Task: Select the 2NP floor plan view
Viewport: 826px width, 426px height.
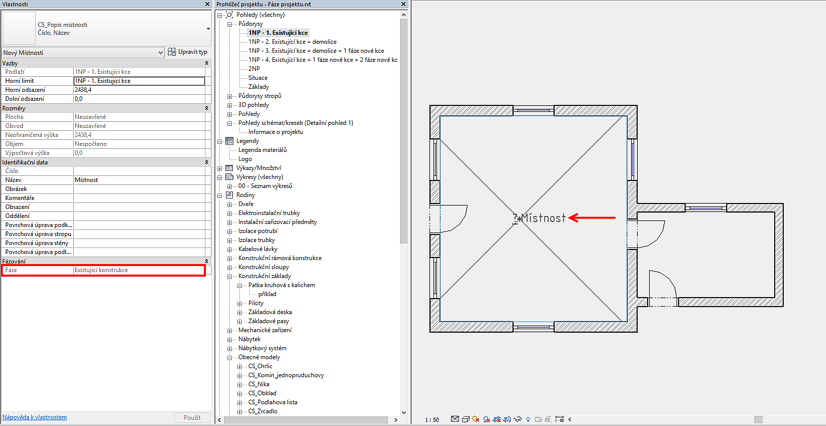Action: click(254, 69)
